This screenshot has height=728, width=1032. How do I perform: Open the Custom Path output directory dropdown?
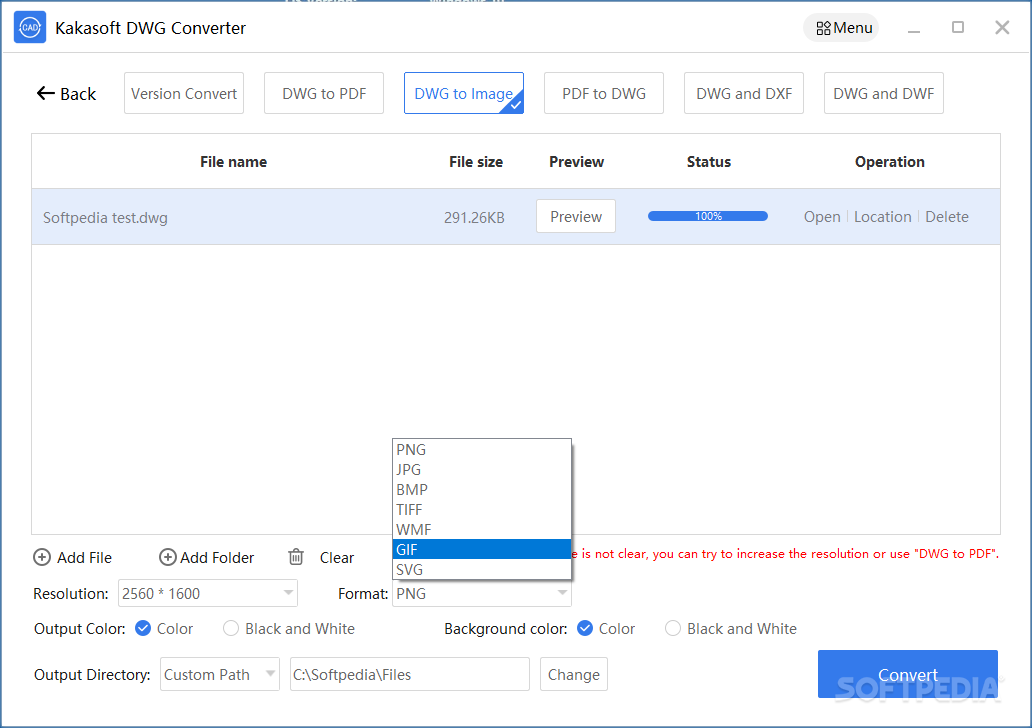pos(220,674)
